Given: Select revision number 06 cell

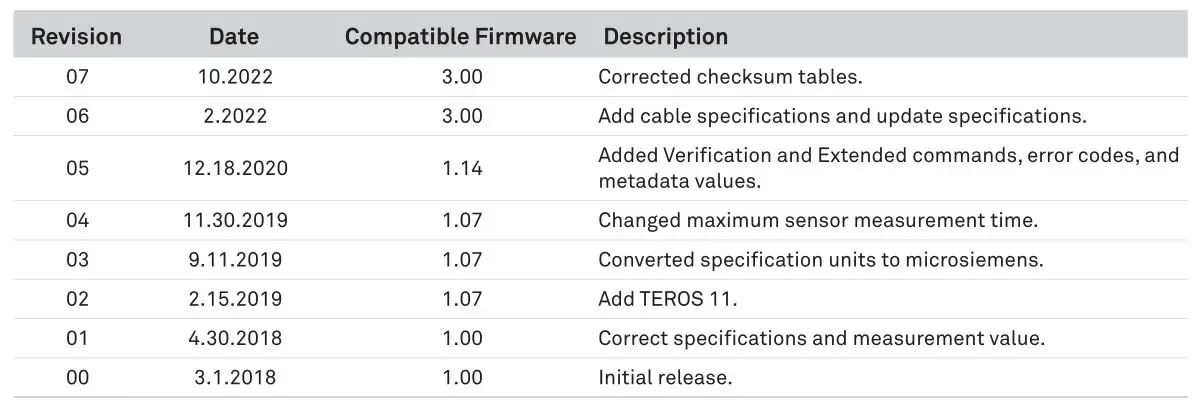Looking at the screenshot, I should click(x=77, y=116).
